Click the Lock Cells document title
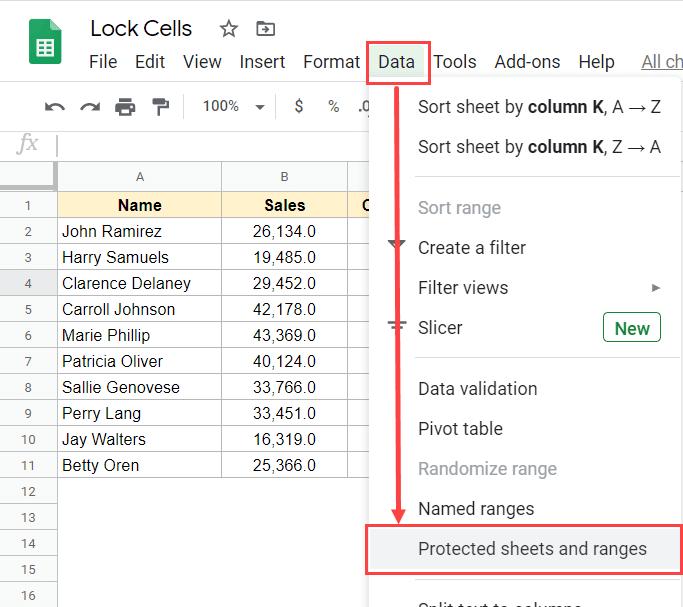683x607 pixels. coord(141,29)
